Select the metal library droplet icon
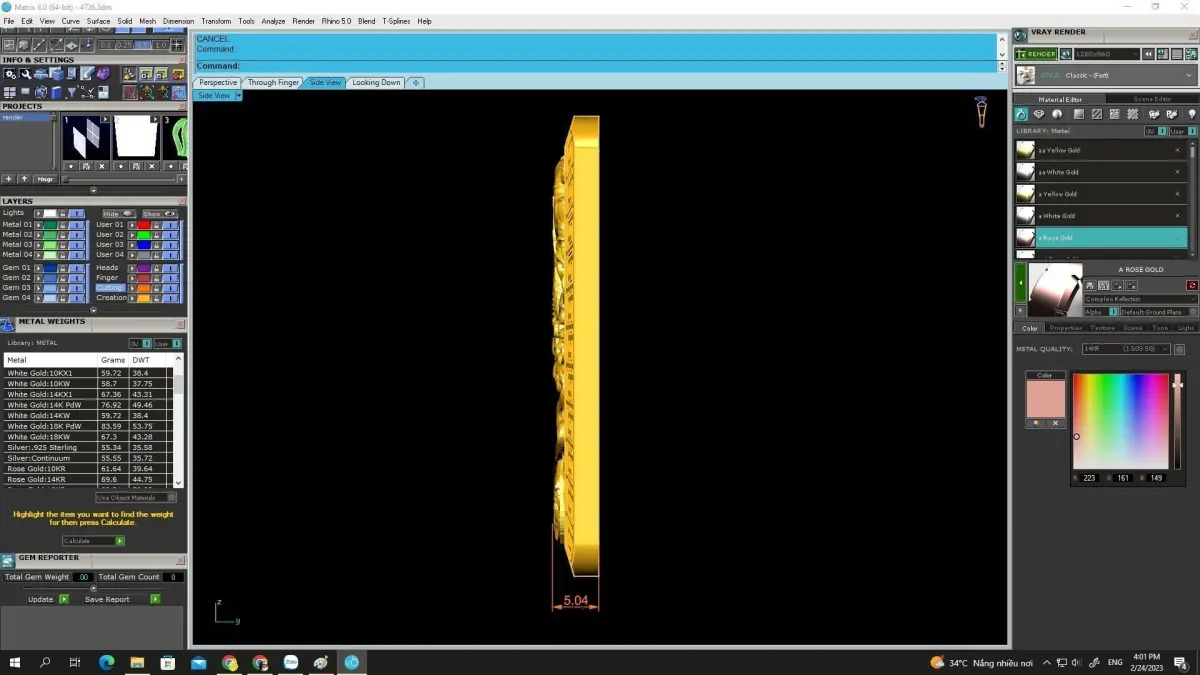 point(1021,114)
